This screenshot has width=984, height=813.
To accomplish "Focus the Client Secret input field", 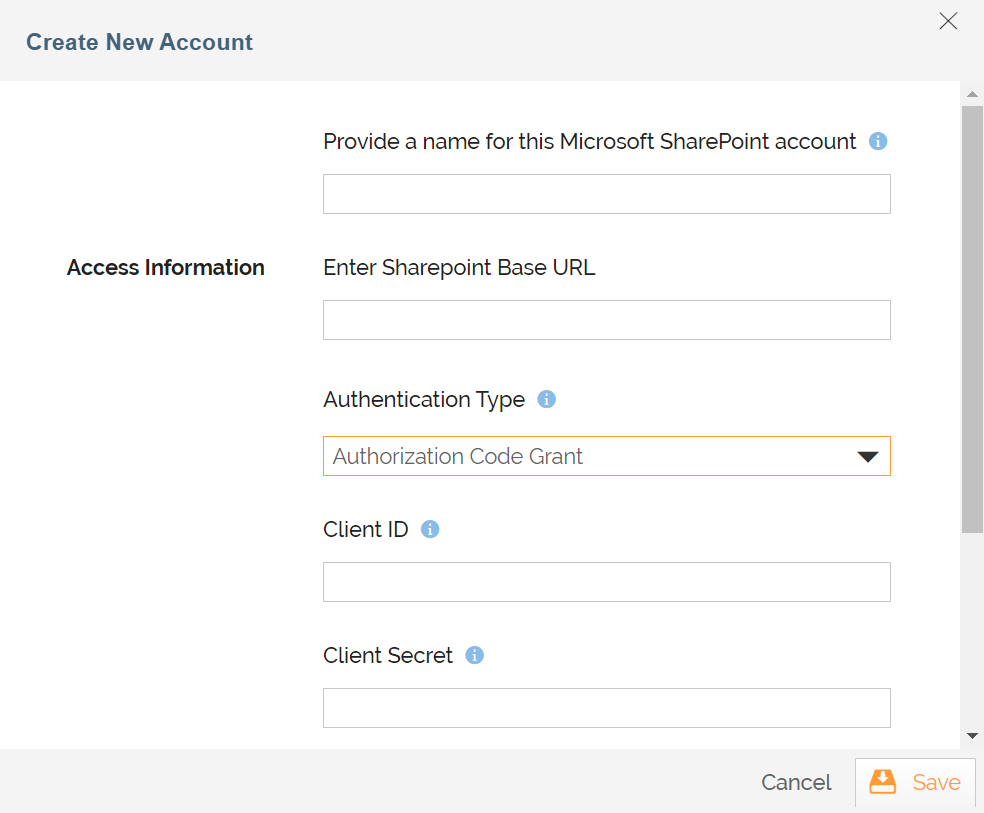I will [606, 708].
